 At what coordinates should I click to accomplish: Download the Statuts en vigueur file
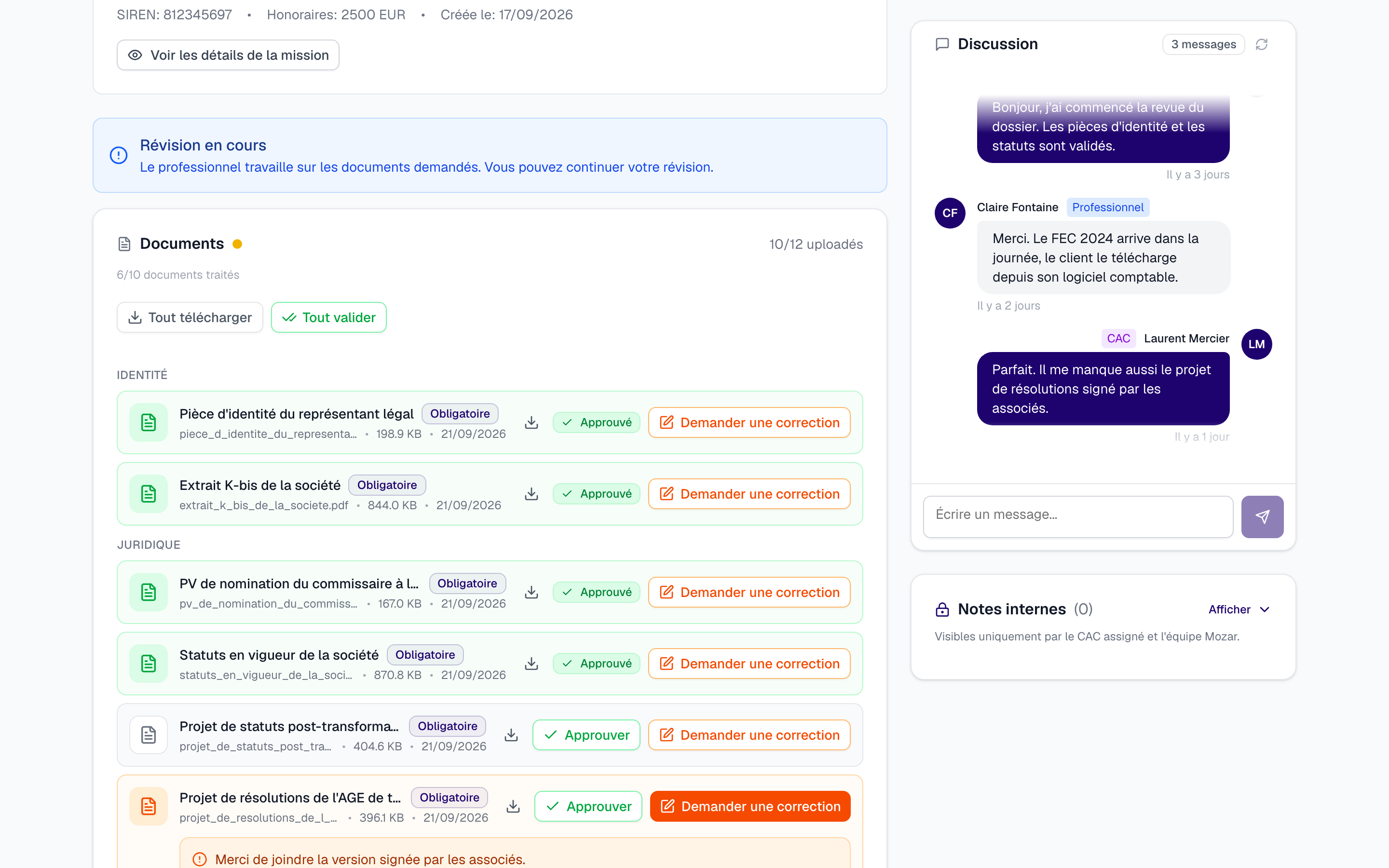531,664
